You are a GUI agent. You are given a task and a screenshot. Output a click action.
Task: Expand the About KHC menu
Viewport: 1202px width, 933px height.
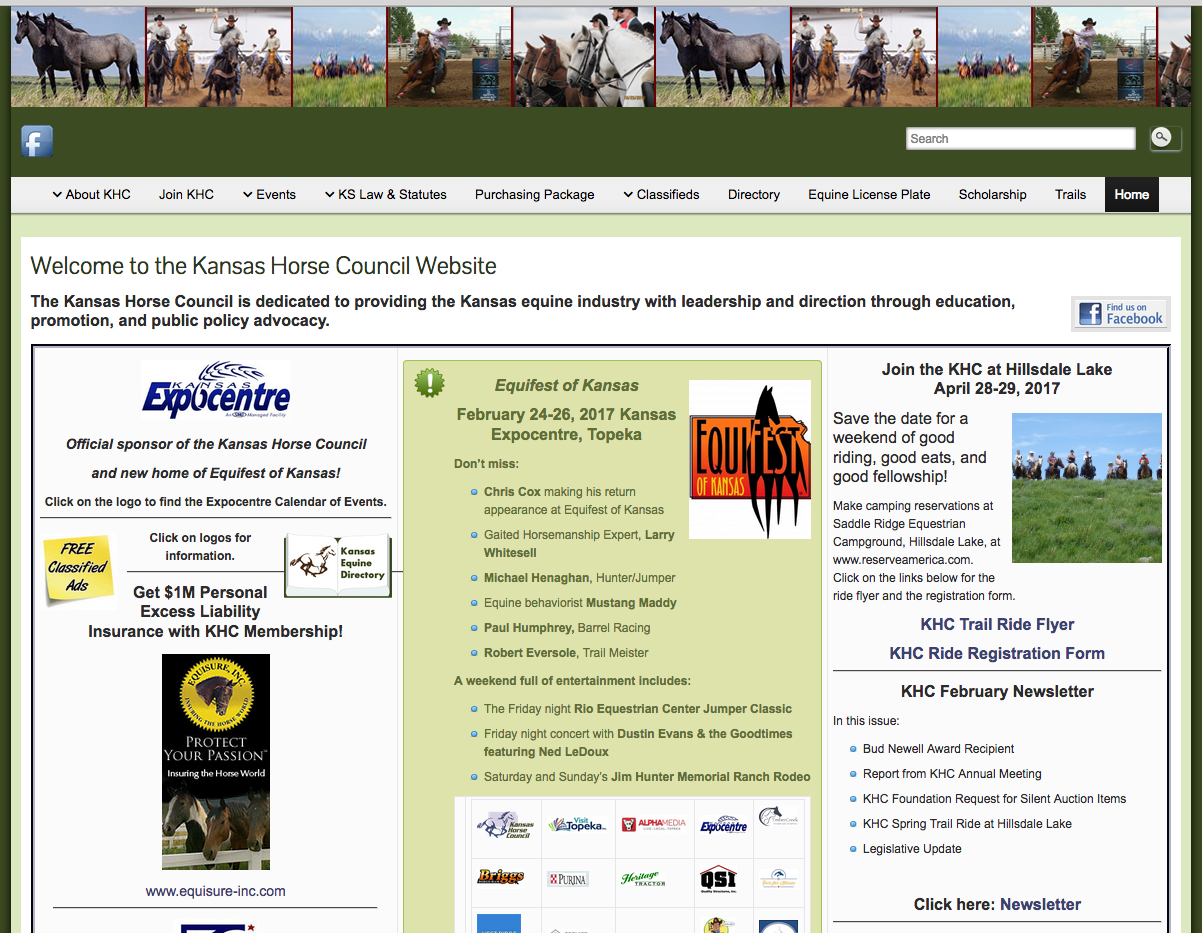[91, 195]
